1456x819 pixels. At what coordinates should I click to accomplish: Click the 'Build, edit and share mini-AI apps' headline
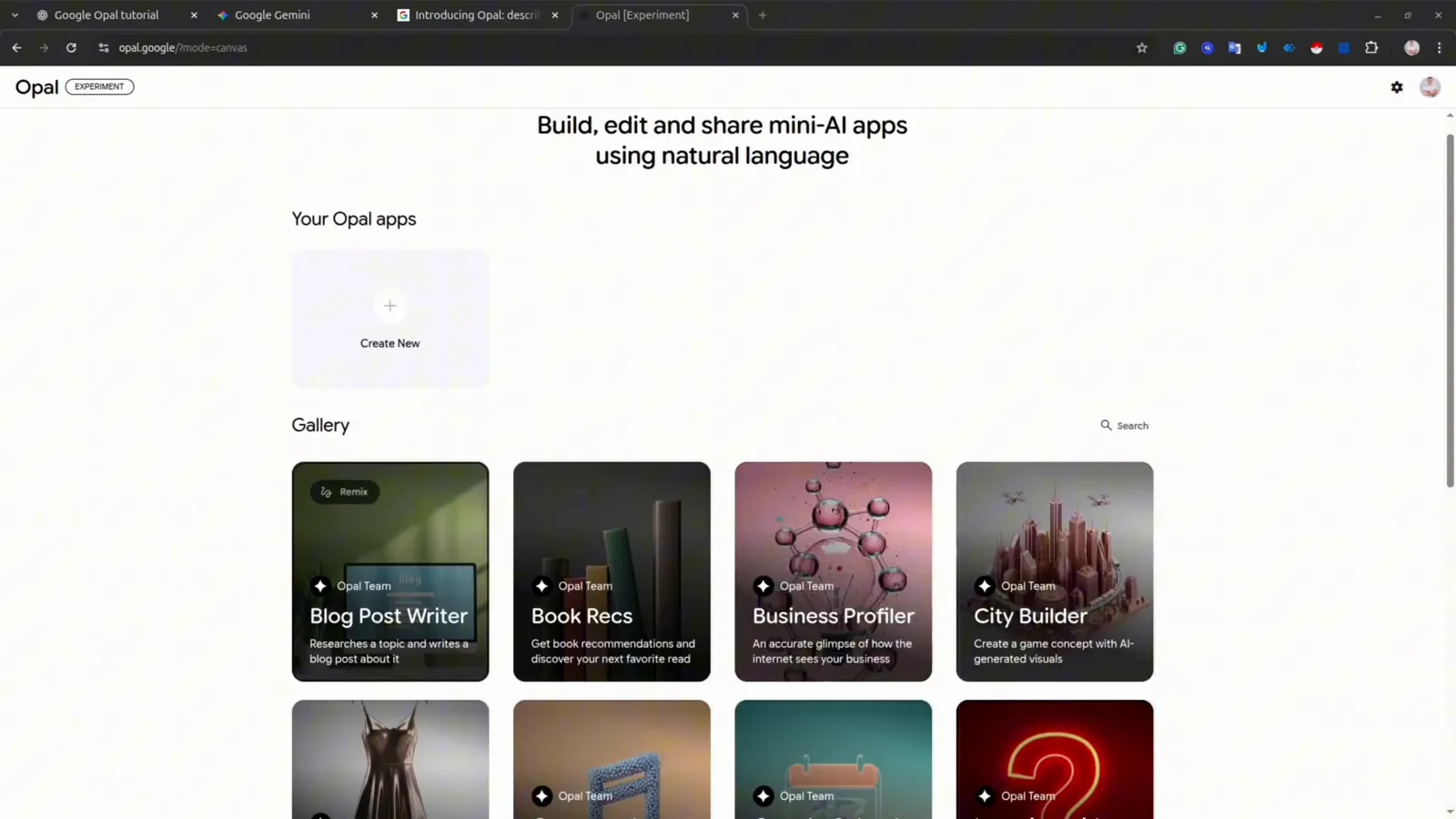pos(722,140)
